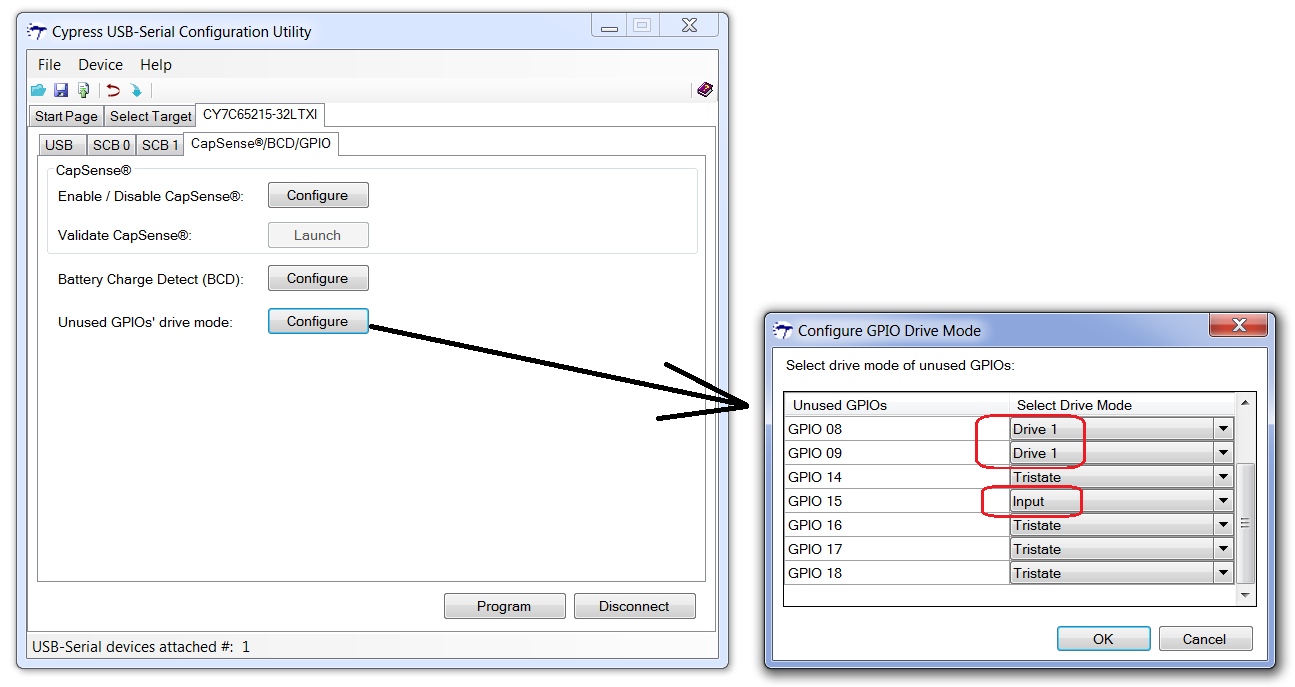Select the GPIO 15 row label
This screenshot has height=687, width=1295.
(815, 501)
